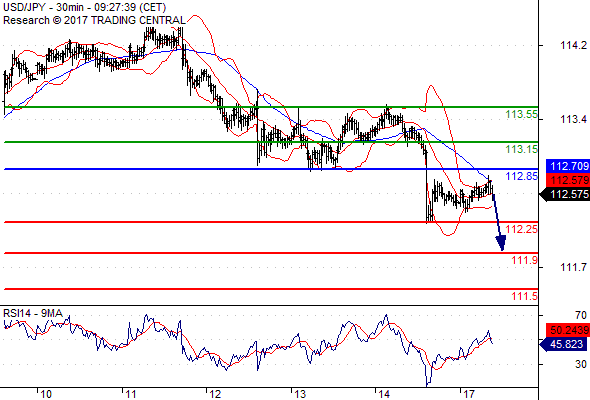This screenshot has height=400, width=590.
Task: Click date marker 13 on time axis
Action: pos(300,394)
